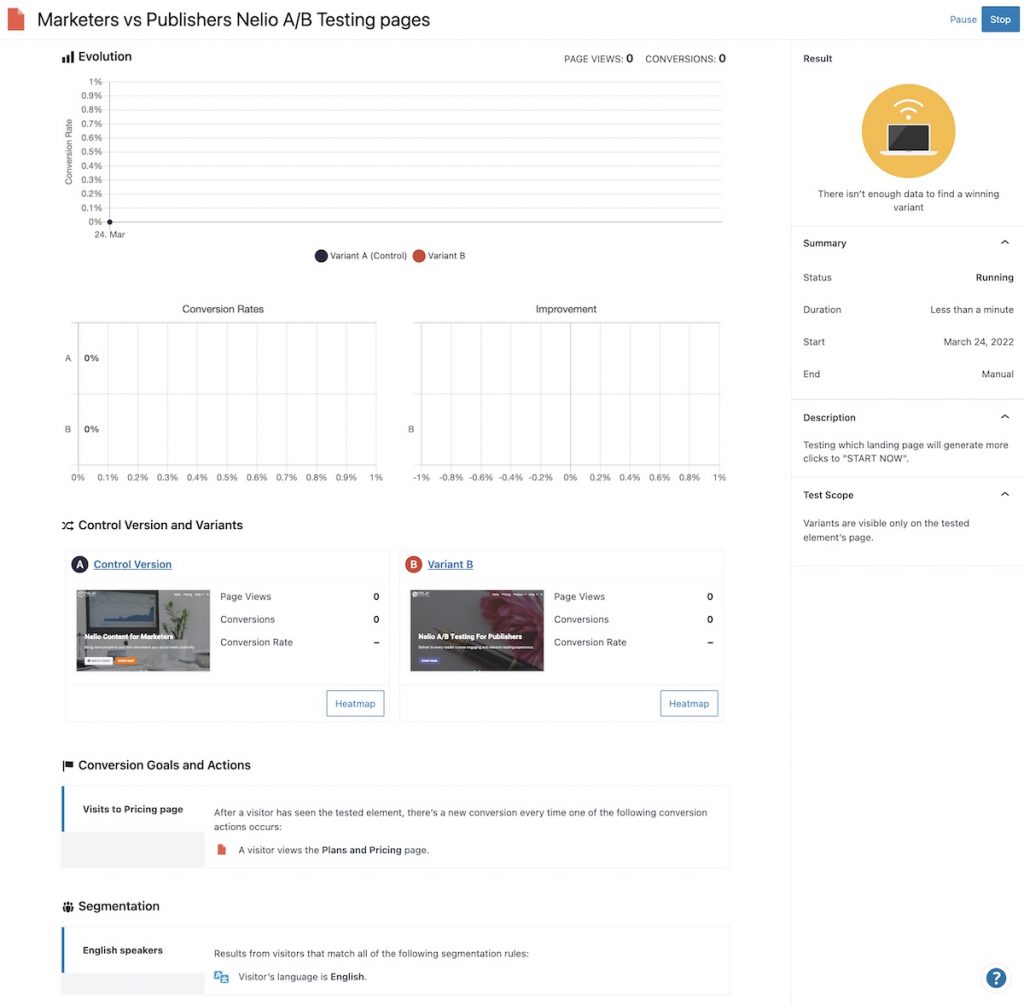Click 'Conversion Rate' label under Variant B
This screenshot has height=1005, width=1024.
(x=590, y=643)
